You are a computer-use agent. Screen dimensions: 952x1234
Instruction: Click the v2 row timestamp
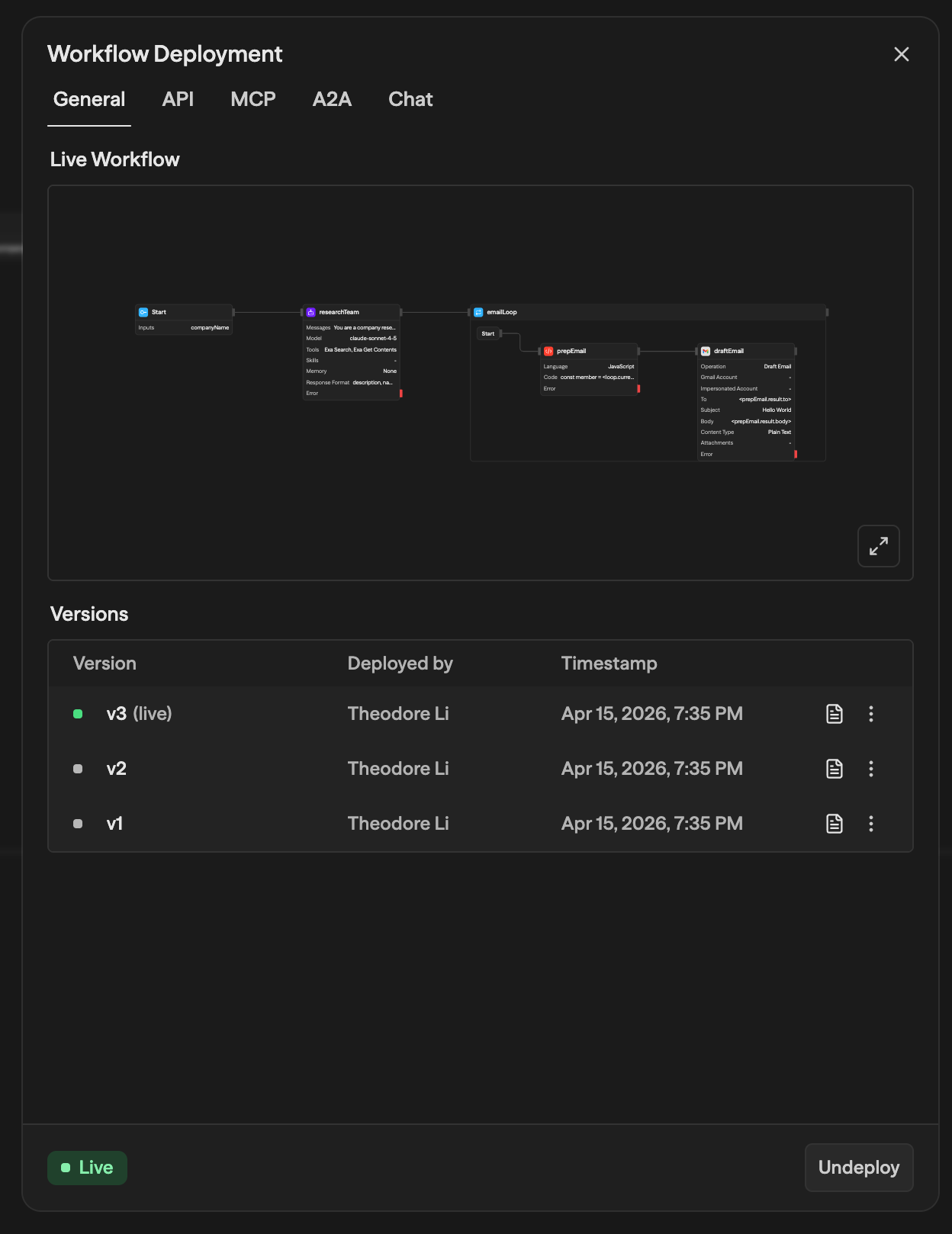click(652, 769)
